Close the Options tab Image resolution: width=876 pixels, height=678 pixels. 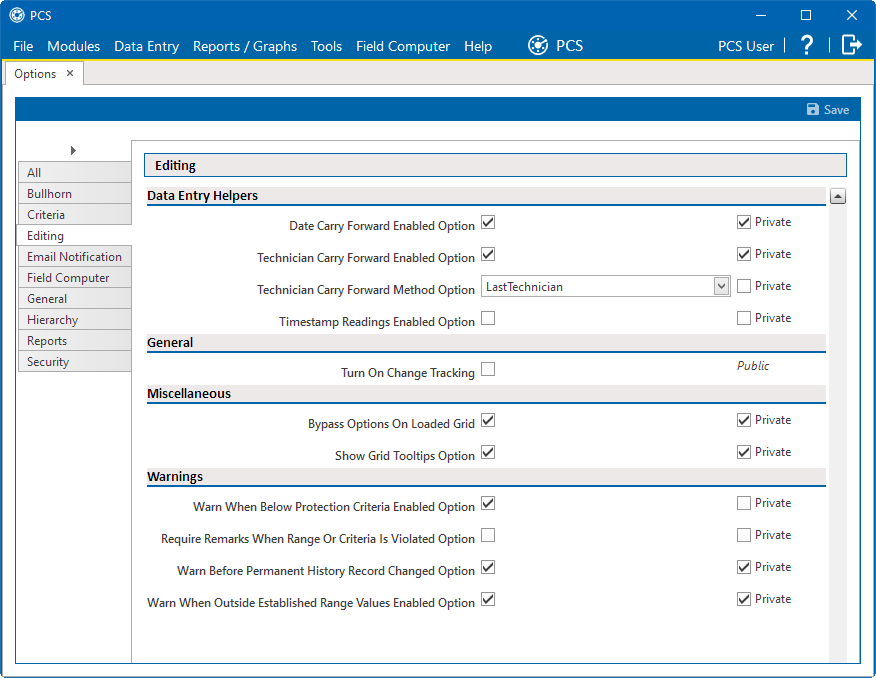coord(70,73)
